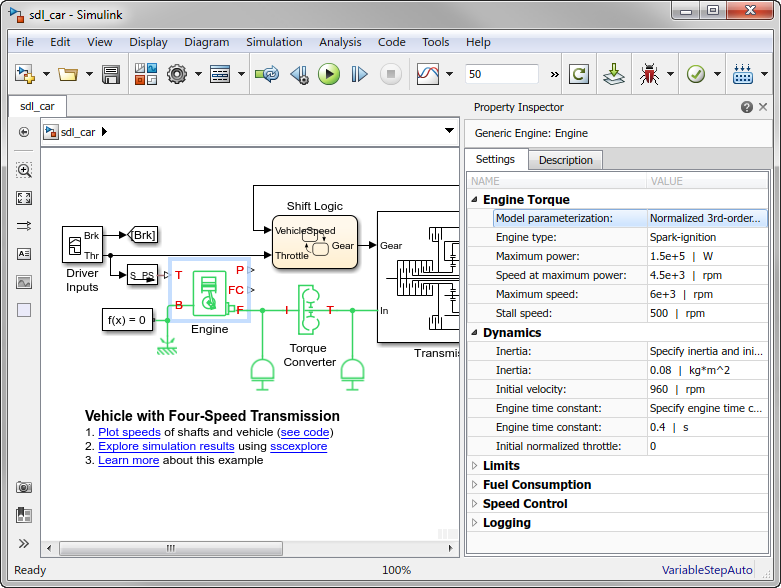This screenshot has height=588, width=781.
Task: Select the Fit to View palette icon
Action: tap(24, 198)
